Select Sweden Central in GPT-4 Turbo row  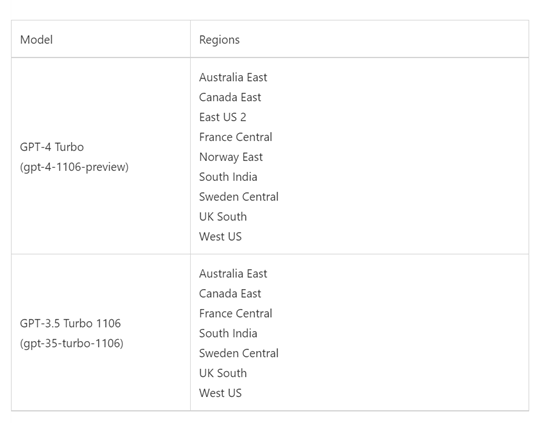point(238,196)
